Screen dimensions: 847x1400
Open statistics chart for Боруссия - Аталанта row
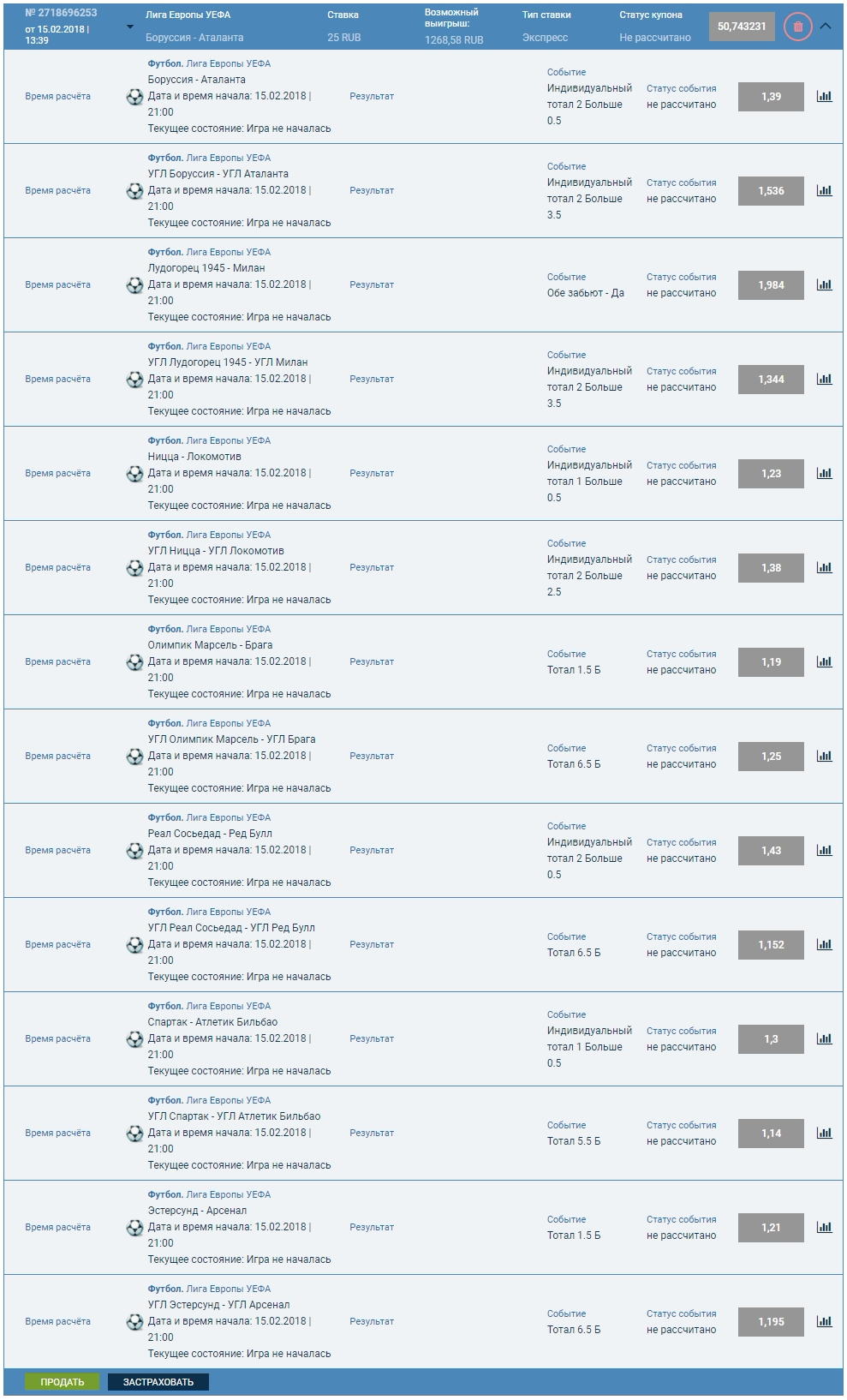[824, 97]
